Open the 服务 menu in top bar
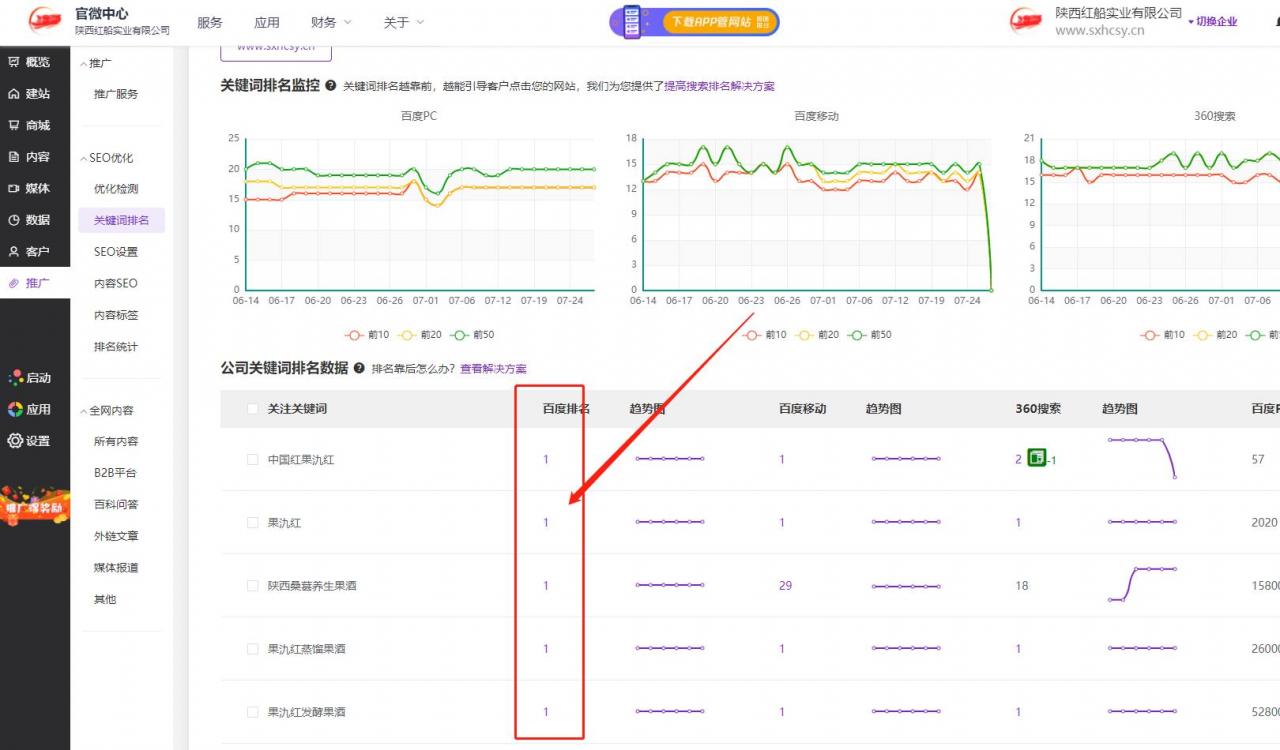This screenshot has width=1280, height=750. pyautogui.click(x=209, y=22)
